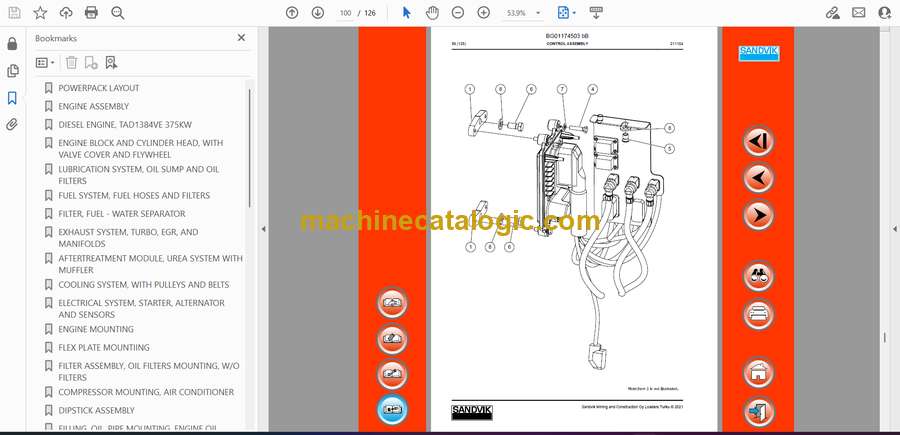Click the top left-strip round button
The image size is (900, 435).
[x=392, y=302]
